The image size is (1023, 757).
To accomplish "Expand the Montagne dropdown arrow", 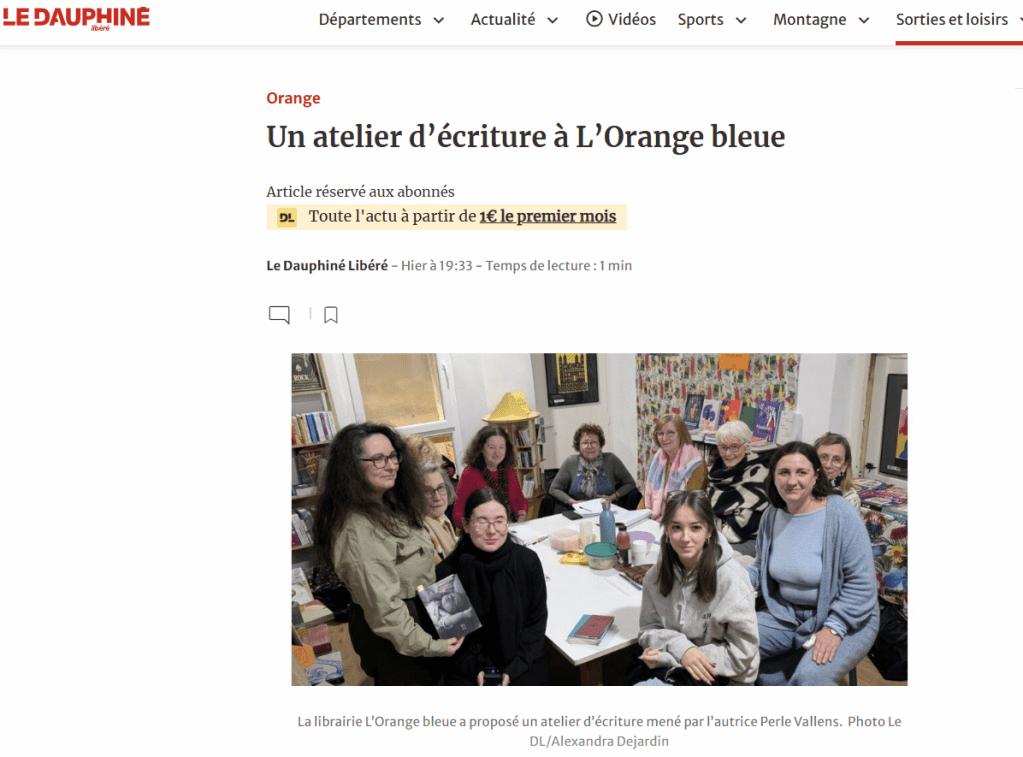I will point(864,20).
